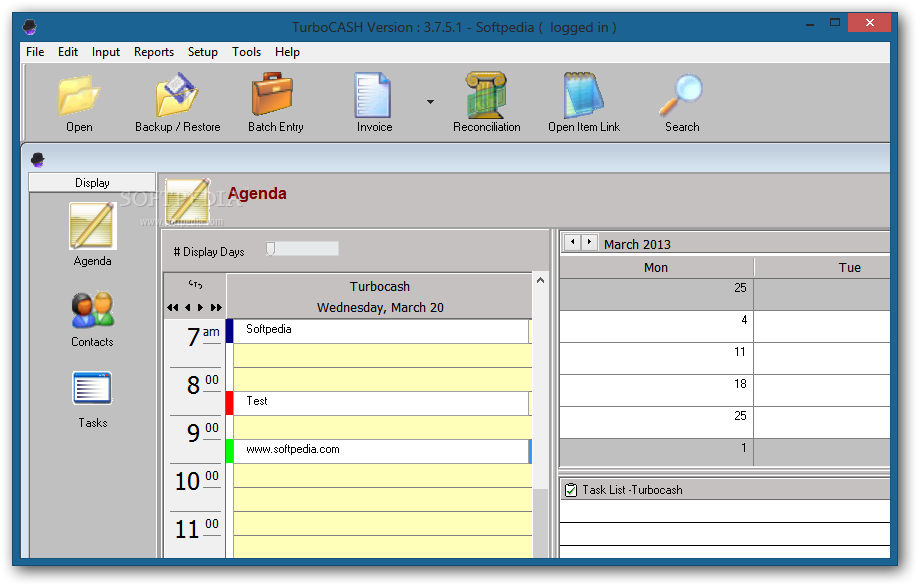Open the Help menu
The height and width of the screenshot is (586, 918).
(287, 52)
